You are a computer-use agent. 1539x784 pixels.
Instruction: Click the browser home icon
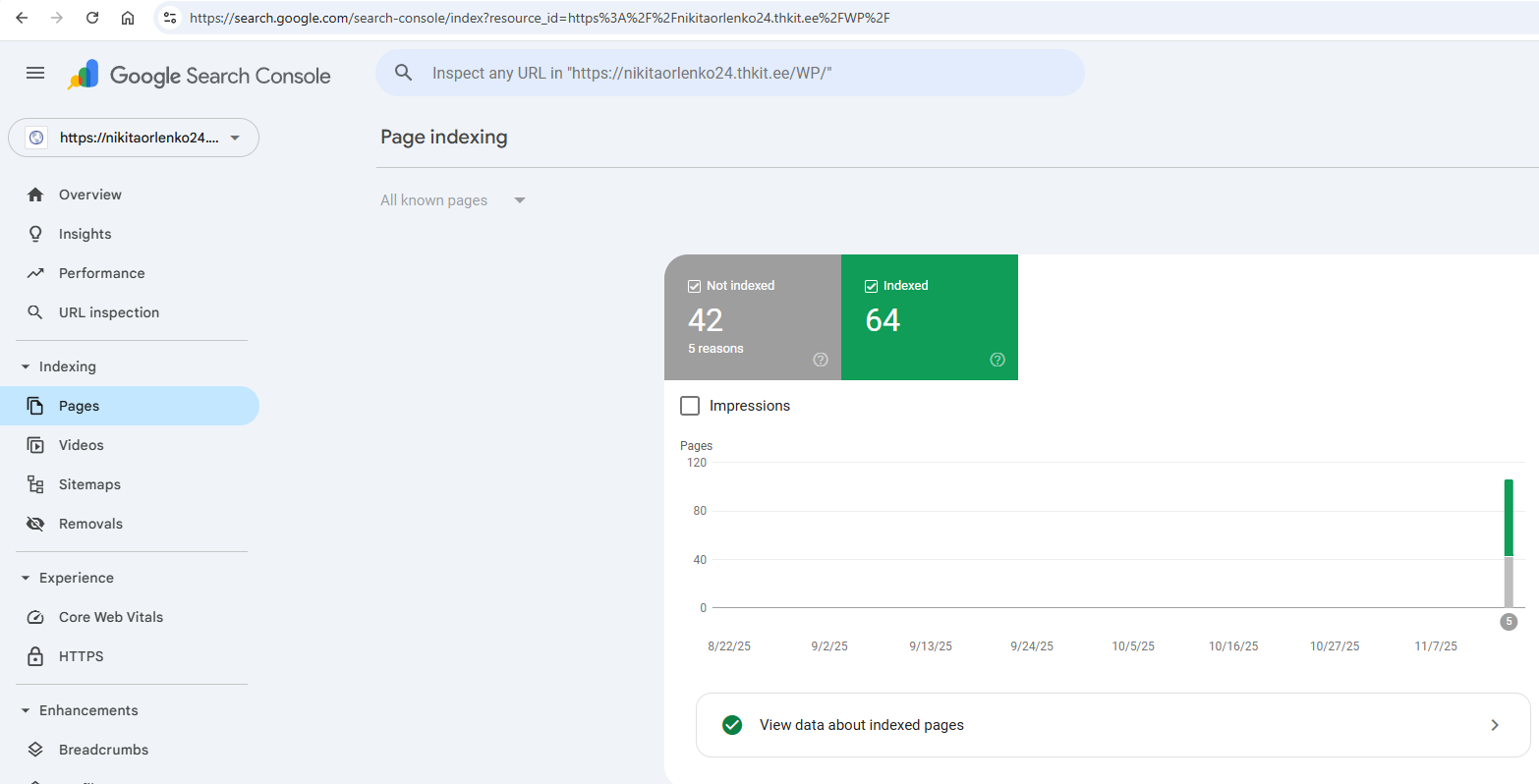pyautogui.click(x=128, y=18)
